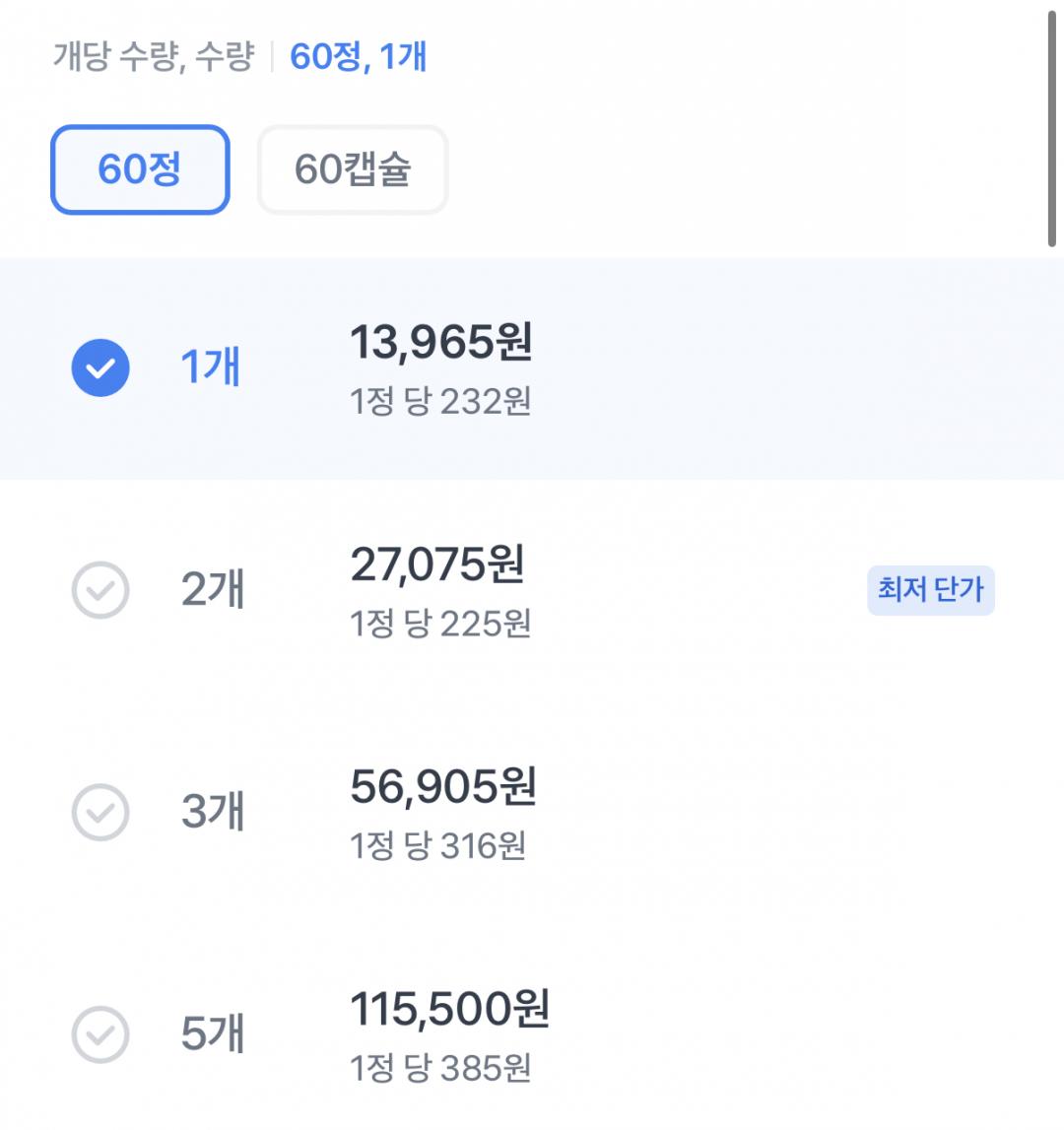Tap the 1개 quantity label
This screenshot has height=1130, width=1064.
click(x=211, y=367)
